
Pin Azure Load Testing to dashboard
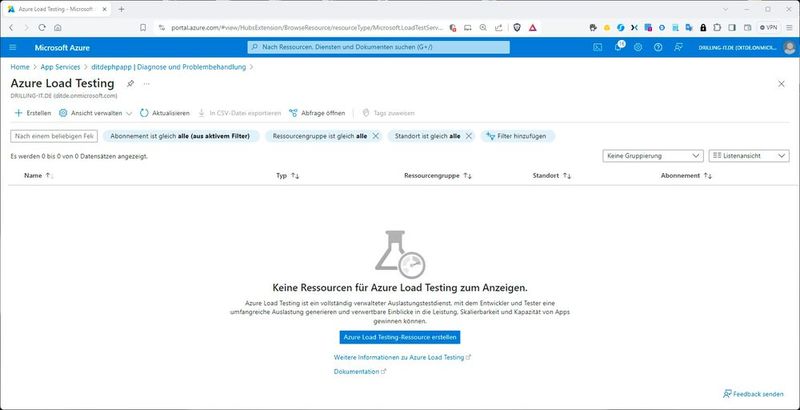131,84
